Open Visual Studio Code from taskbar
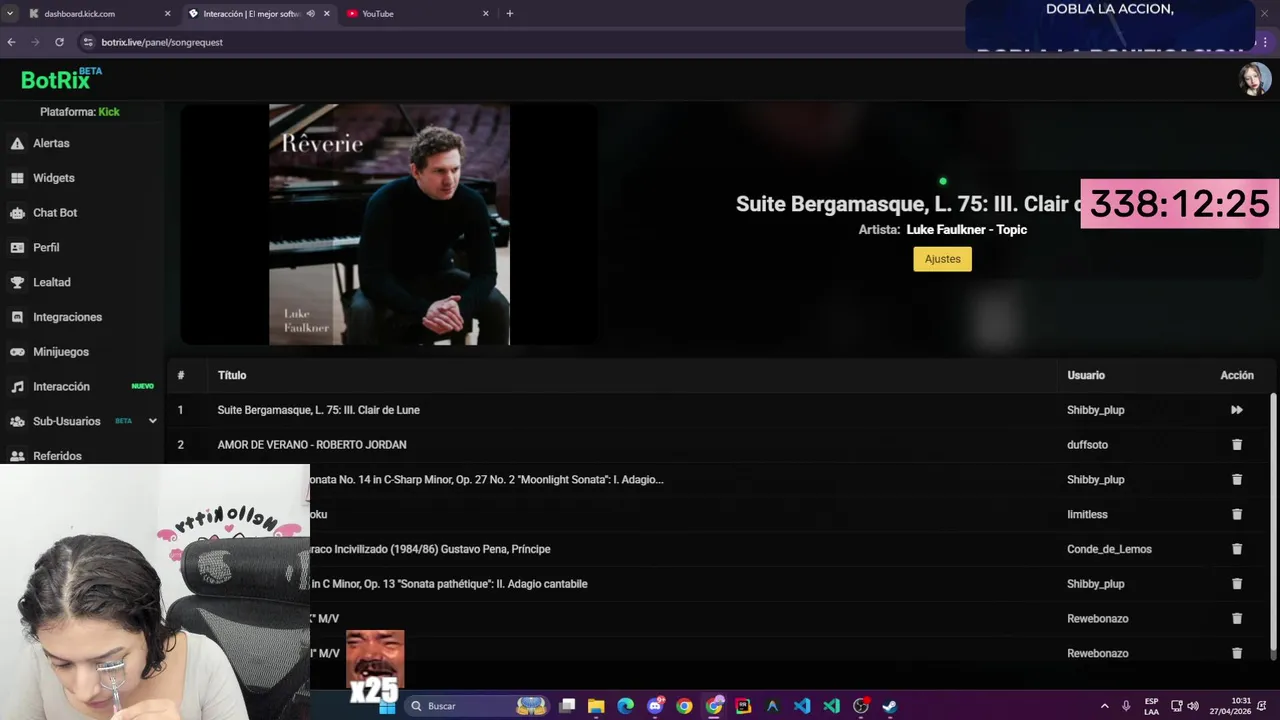The width and height of the screenshot is (1280, 720). coord(802,706)
